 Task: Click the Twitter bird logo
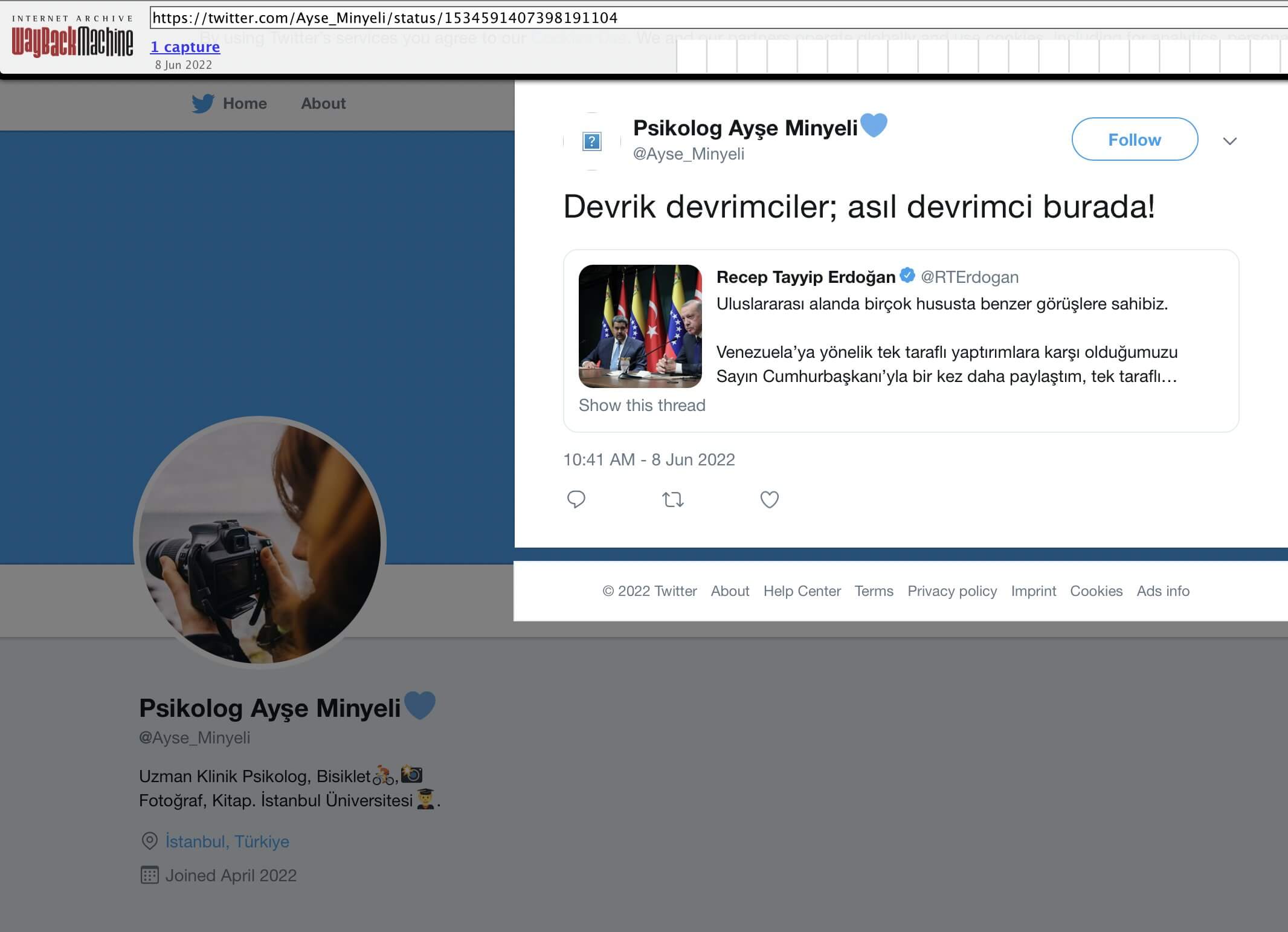tap(203, 103)
